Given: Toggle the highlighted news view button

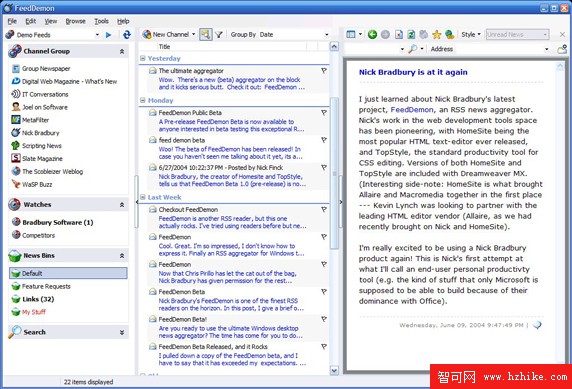Looking at the screenshot, I should pos(206,35).
